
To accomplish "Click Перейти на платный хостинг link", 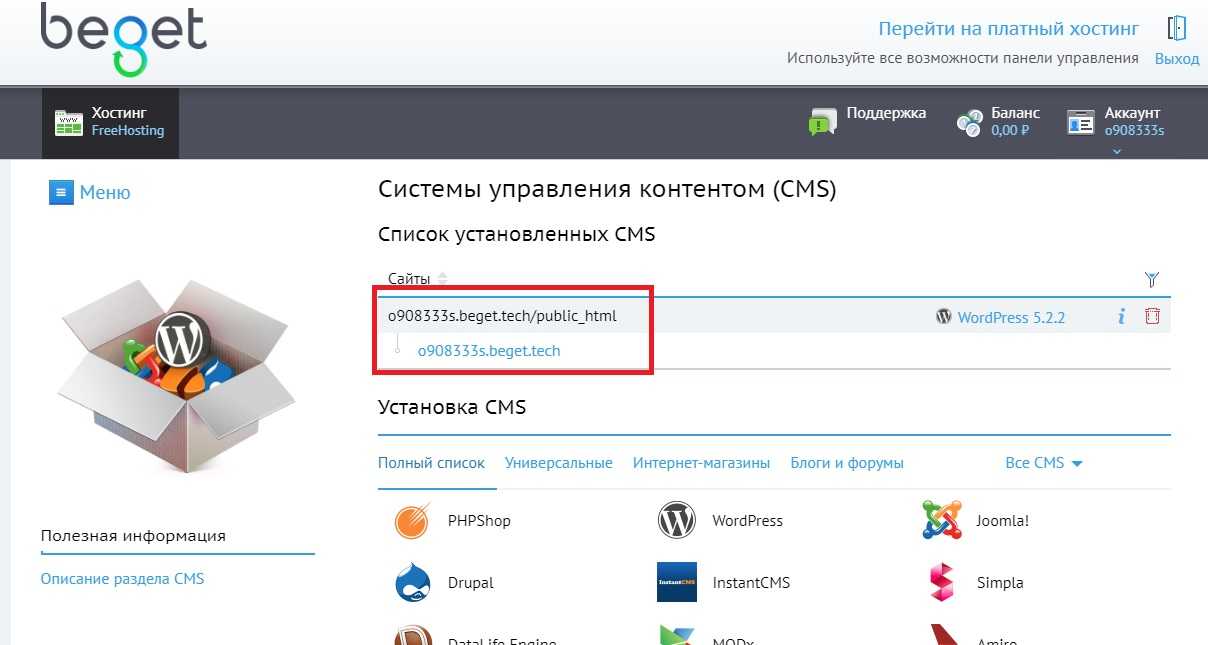I will click(1008, 29).
